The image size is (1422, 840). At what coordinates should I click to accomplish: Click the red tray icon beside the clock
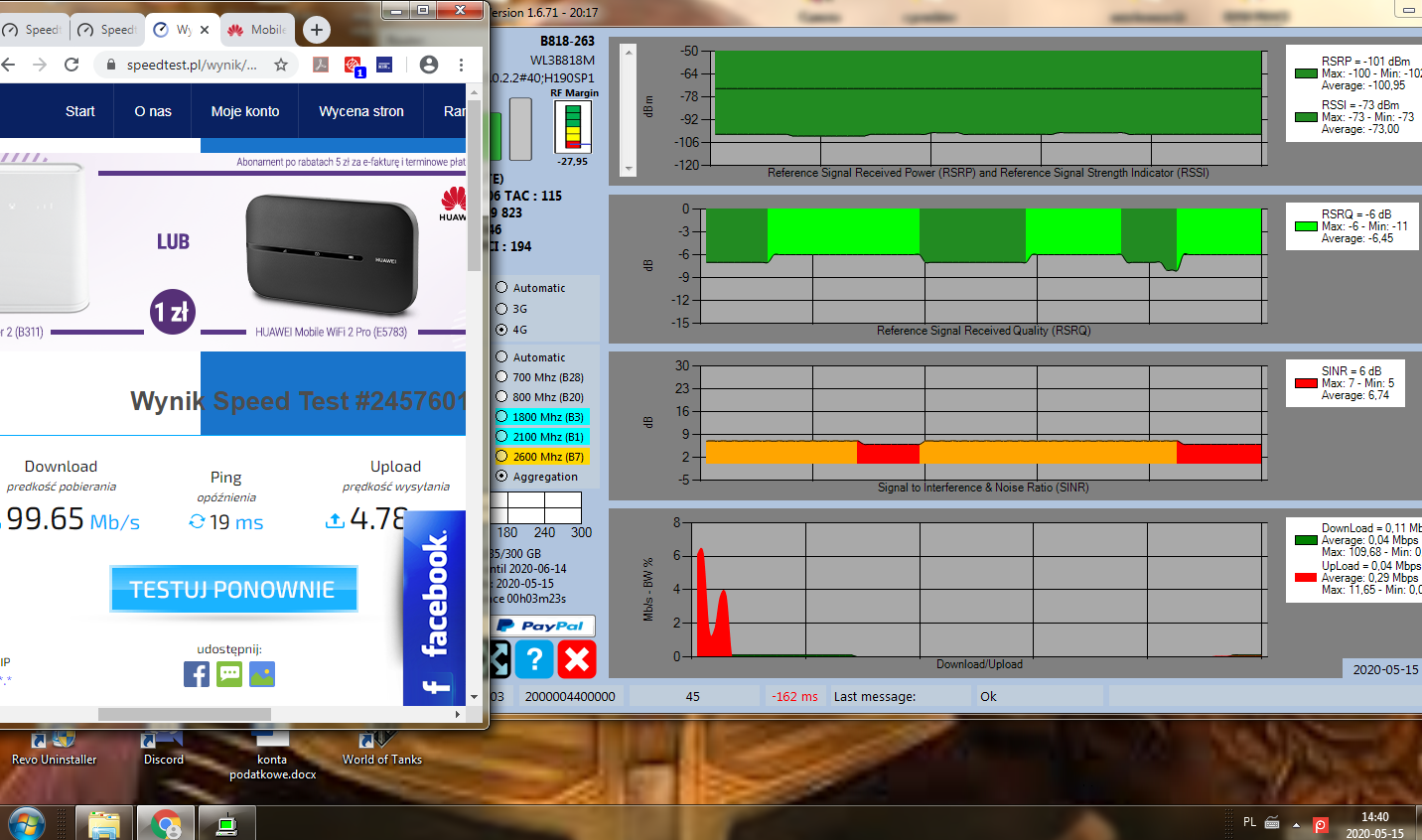click(x=1321, y=824)
